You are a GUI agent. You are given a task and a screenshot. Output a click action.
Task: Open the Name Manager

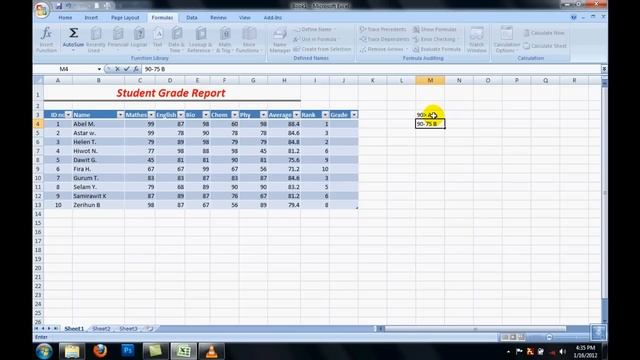(280, 40)
